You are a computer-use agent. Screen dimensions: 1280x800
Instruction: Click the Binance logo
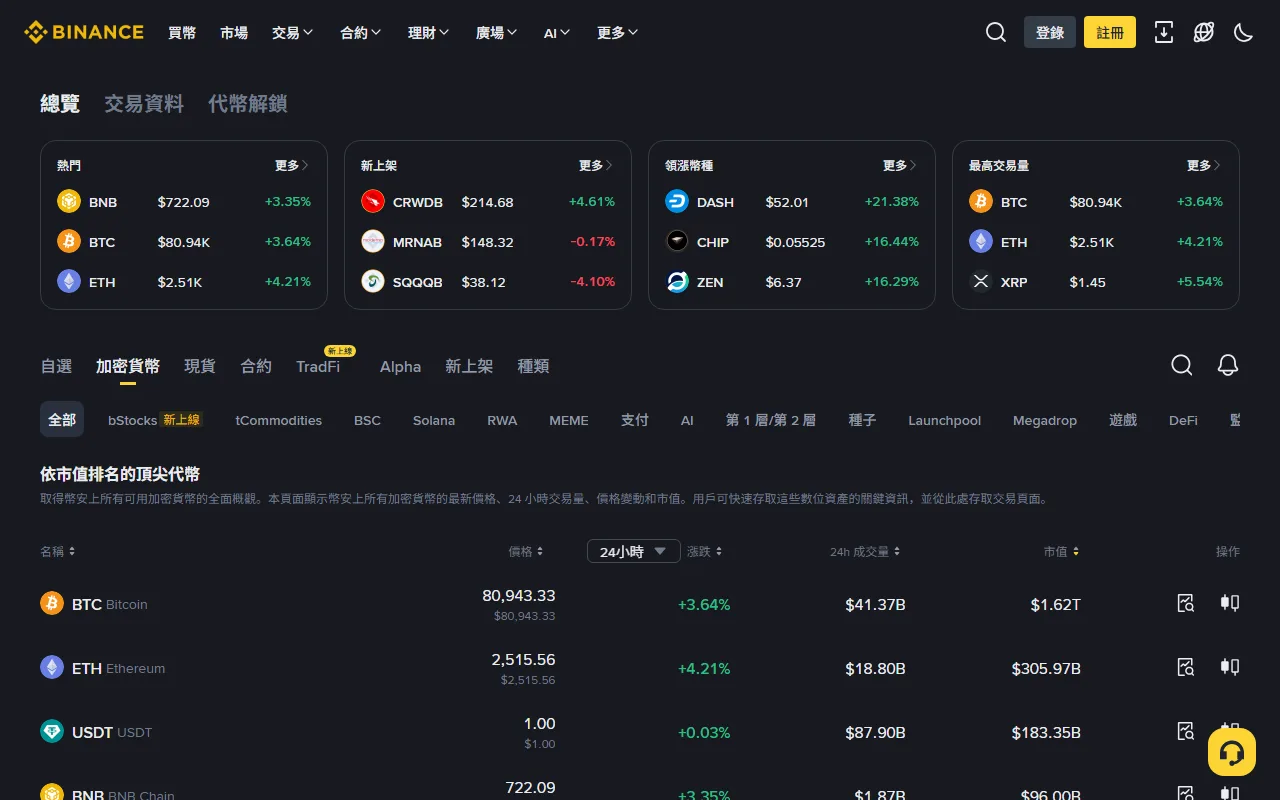point(84,32)
